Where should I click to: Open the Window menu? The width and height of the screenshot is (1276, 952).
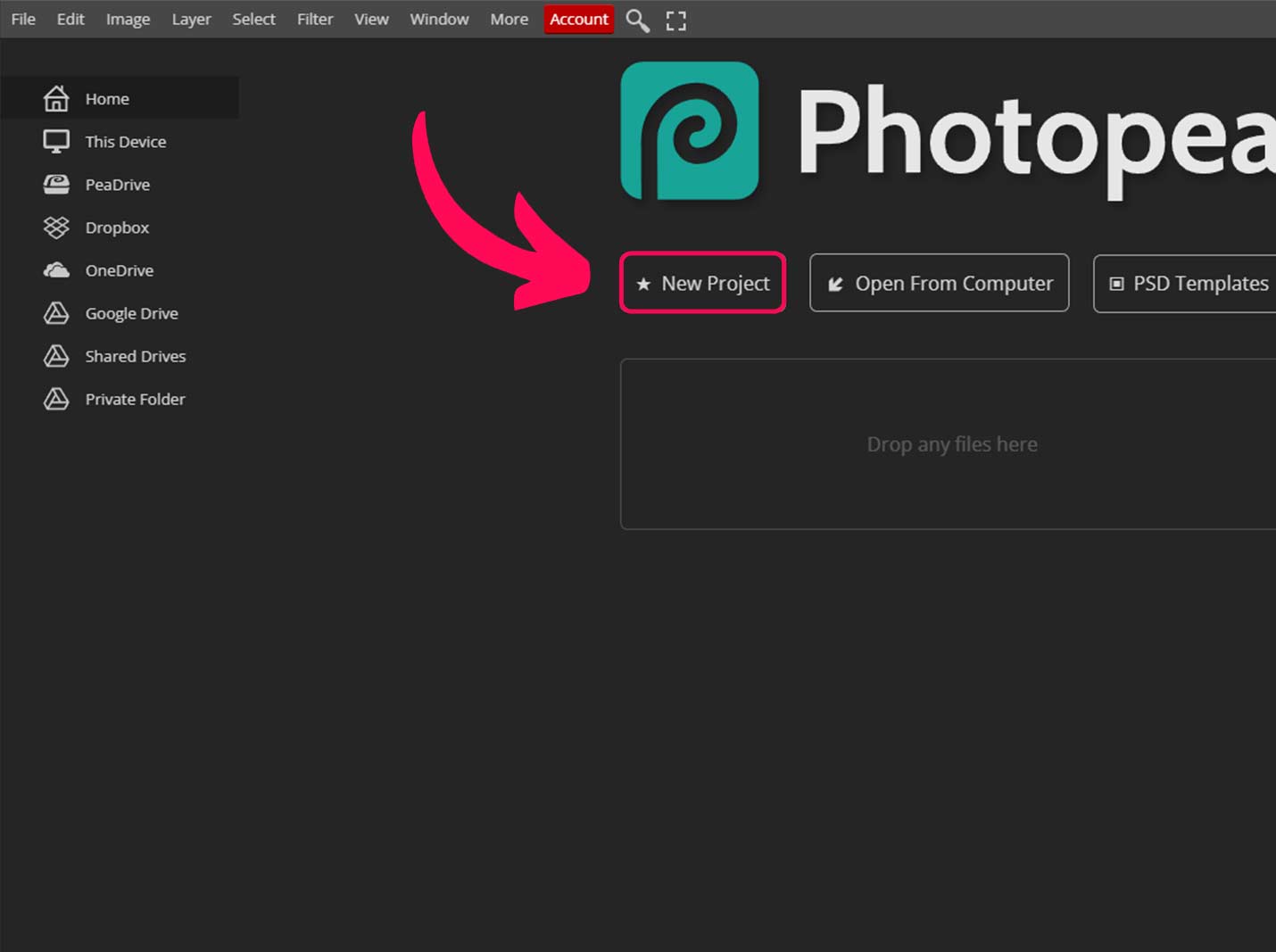click(x=439, y=19)
